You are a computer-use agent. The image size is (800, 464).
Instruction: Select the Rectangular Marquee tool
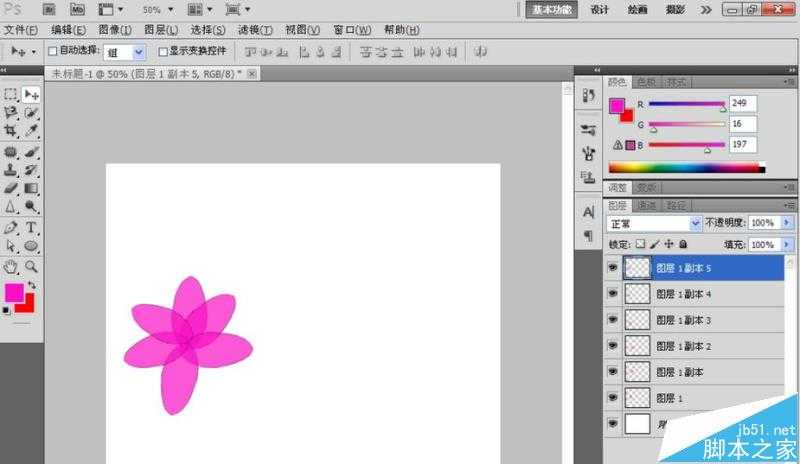11,94
